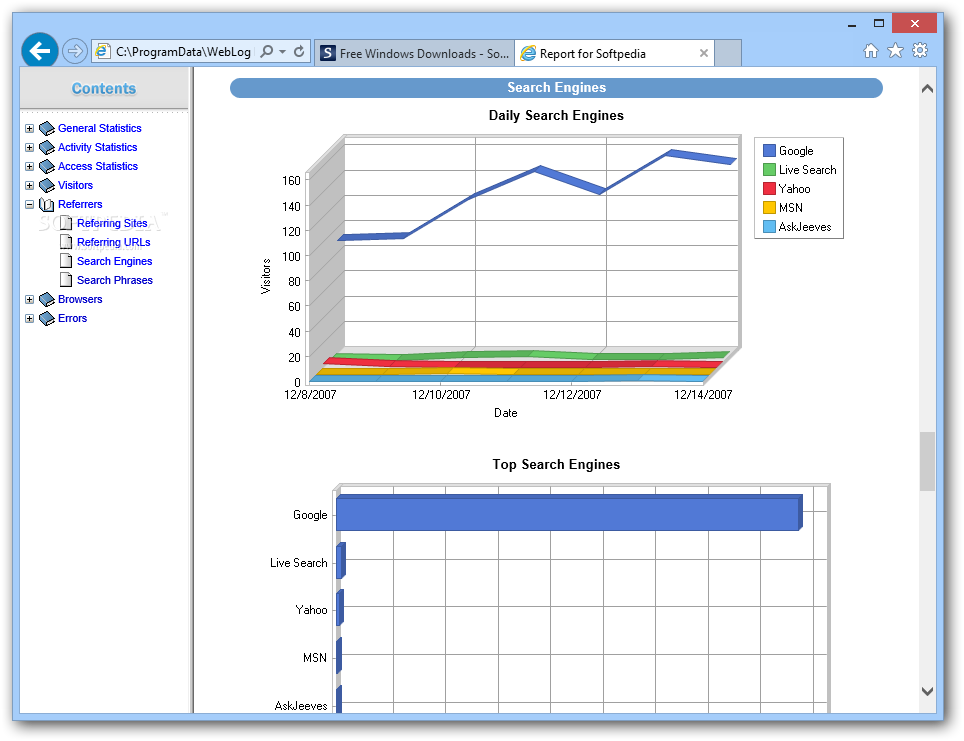Click the Home icon
Viewport: 964px width, 741px height.
(x=871, y=50)
